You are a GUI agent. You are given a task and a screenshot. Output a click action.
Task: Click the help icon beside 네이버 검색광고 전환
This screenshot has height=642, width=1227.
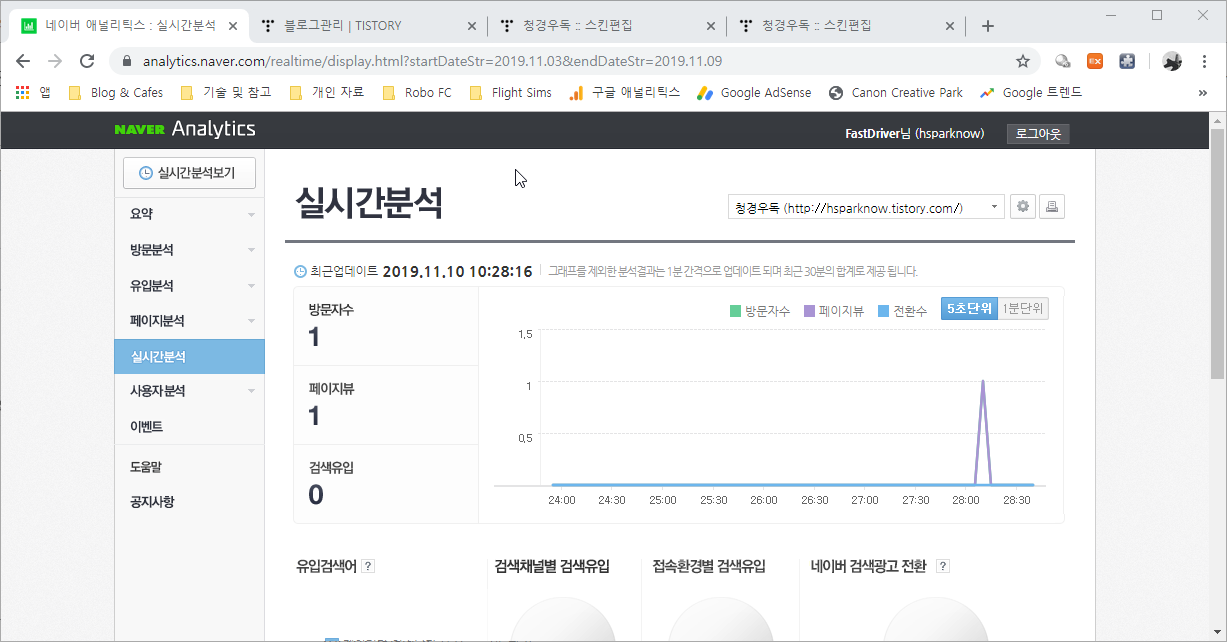[942, 566]
